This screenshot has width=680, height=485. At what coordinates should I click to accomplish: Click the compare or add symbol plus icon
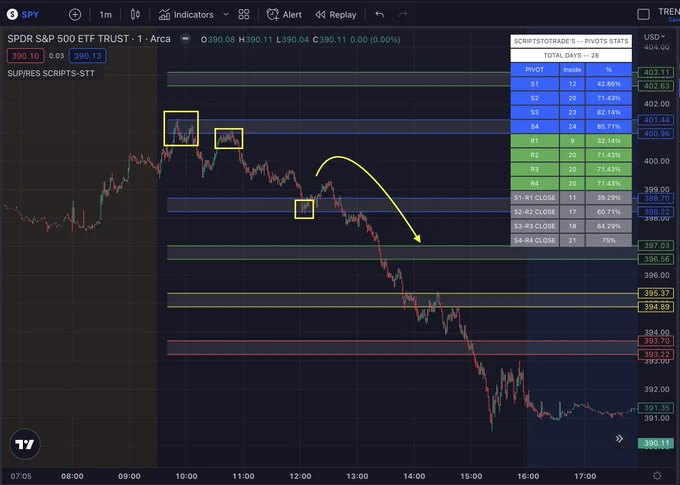click(75, 15)
